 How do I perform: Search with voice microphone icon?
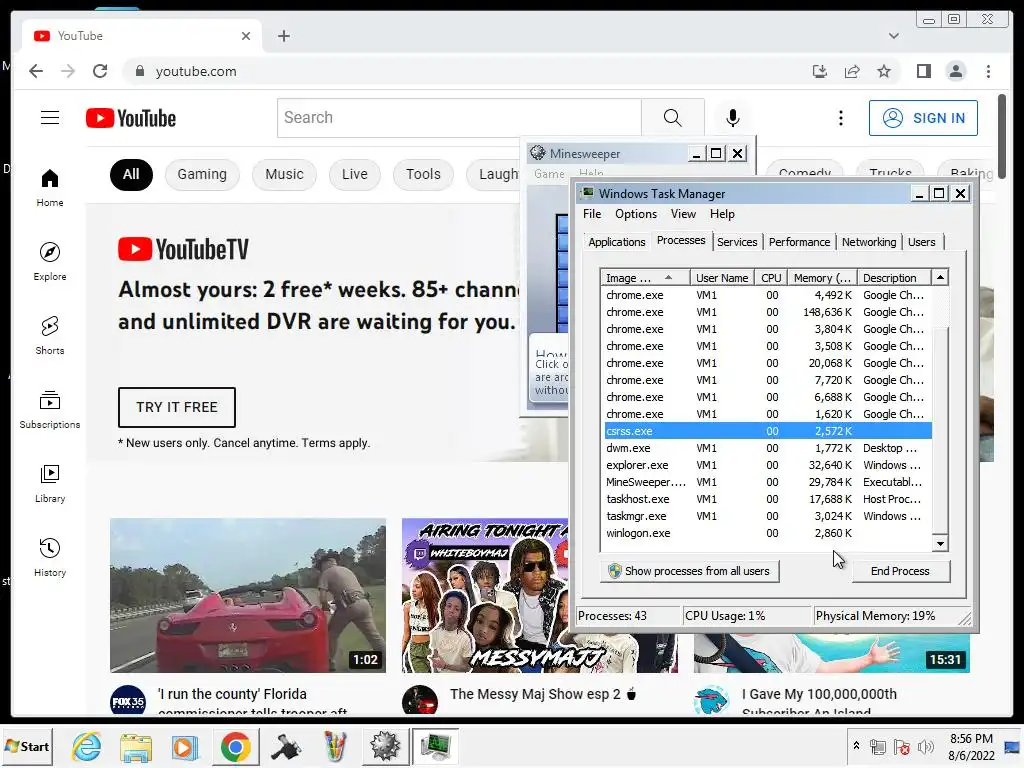point(733,118)
